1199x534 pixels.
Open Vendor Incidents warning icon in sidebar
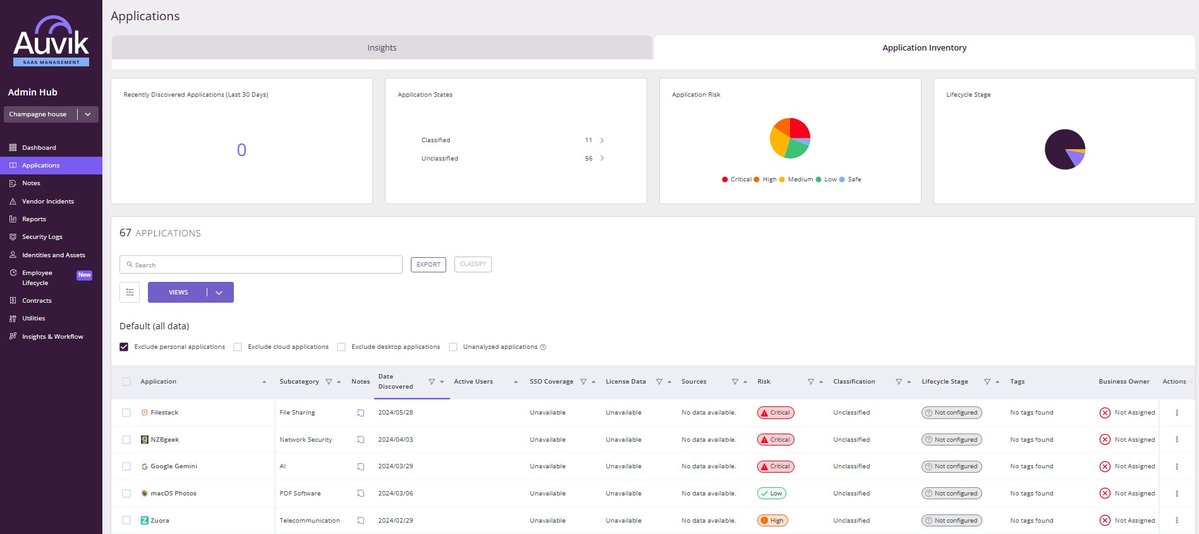tap(13, 201)
